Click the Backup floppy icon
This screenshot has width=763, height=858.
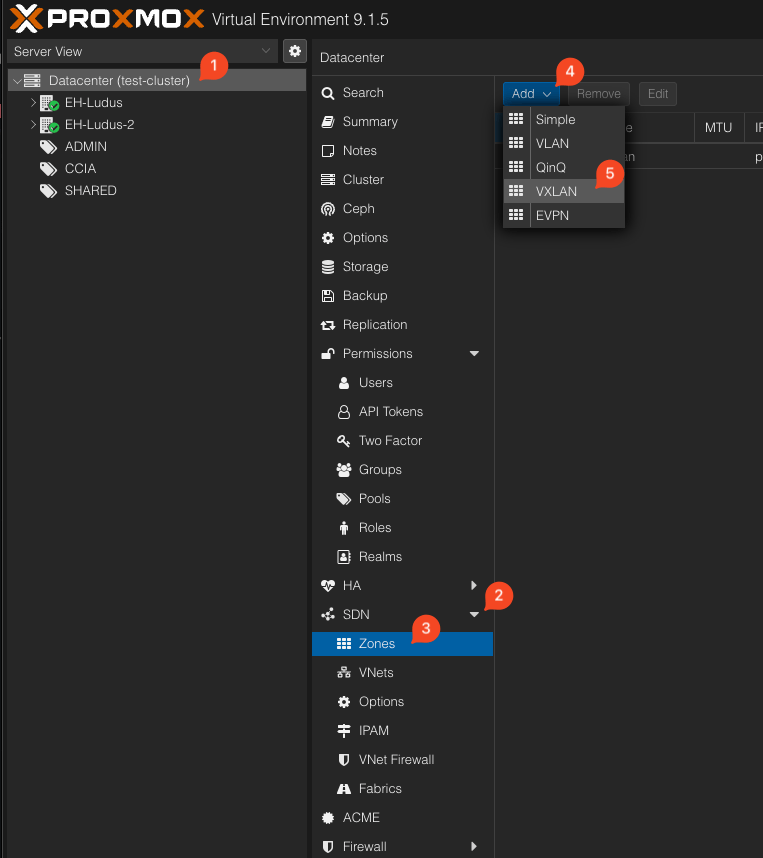(x=328, y=296)
